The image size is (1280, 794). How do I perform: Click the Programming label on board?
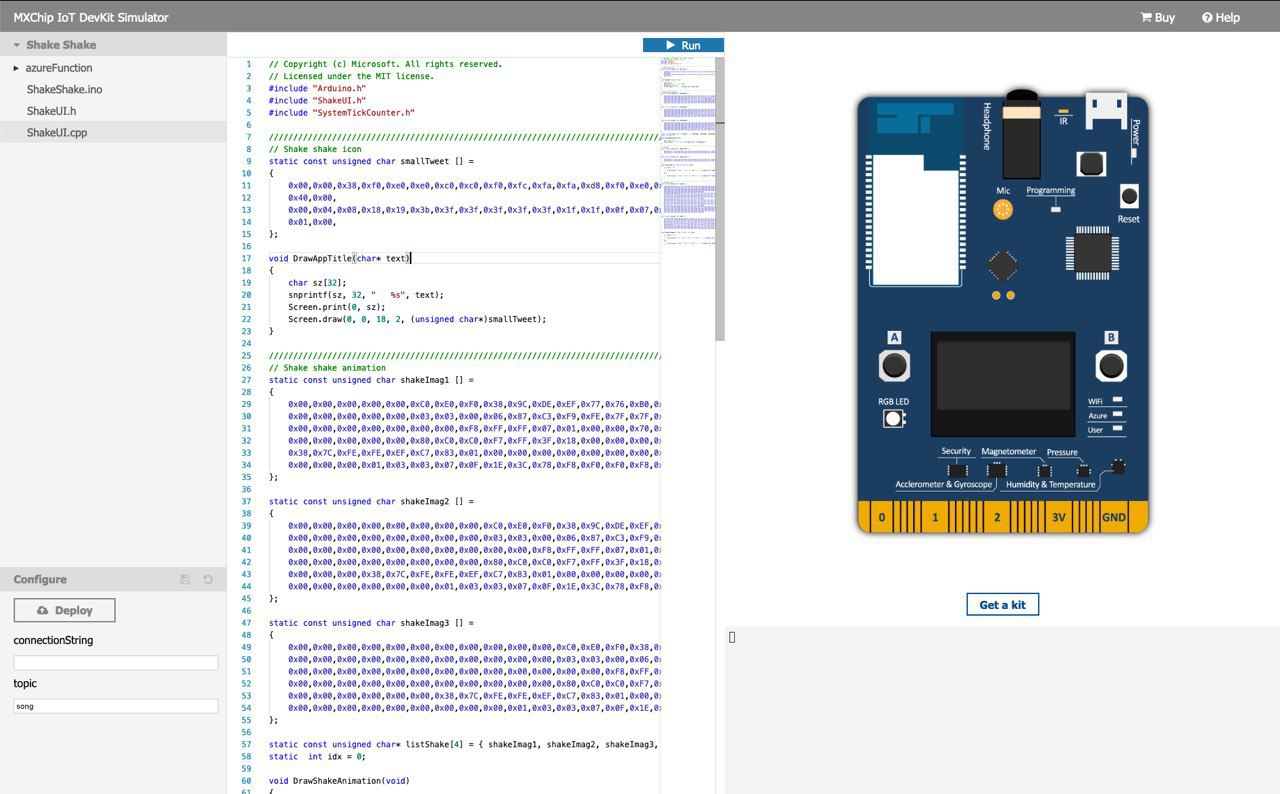pos(1050,190)
